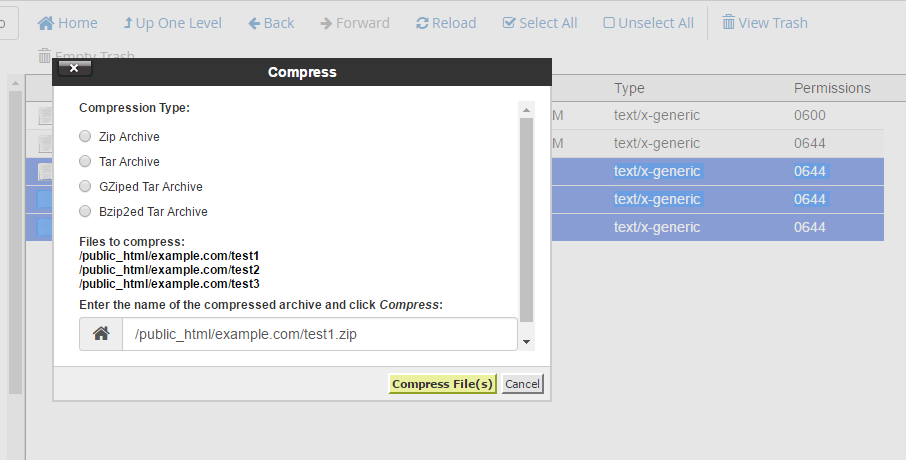Choose Tar Archive radio option
This screenshot has width=906, height=460.
pyautogui.click(x=85, y=162)
